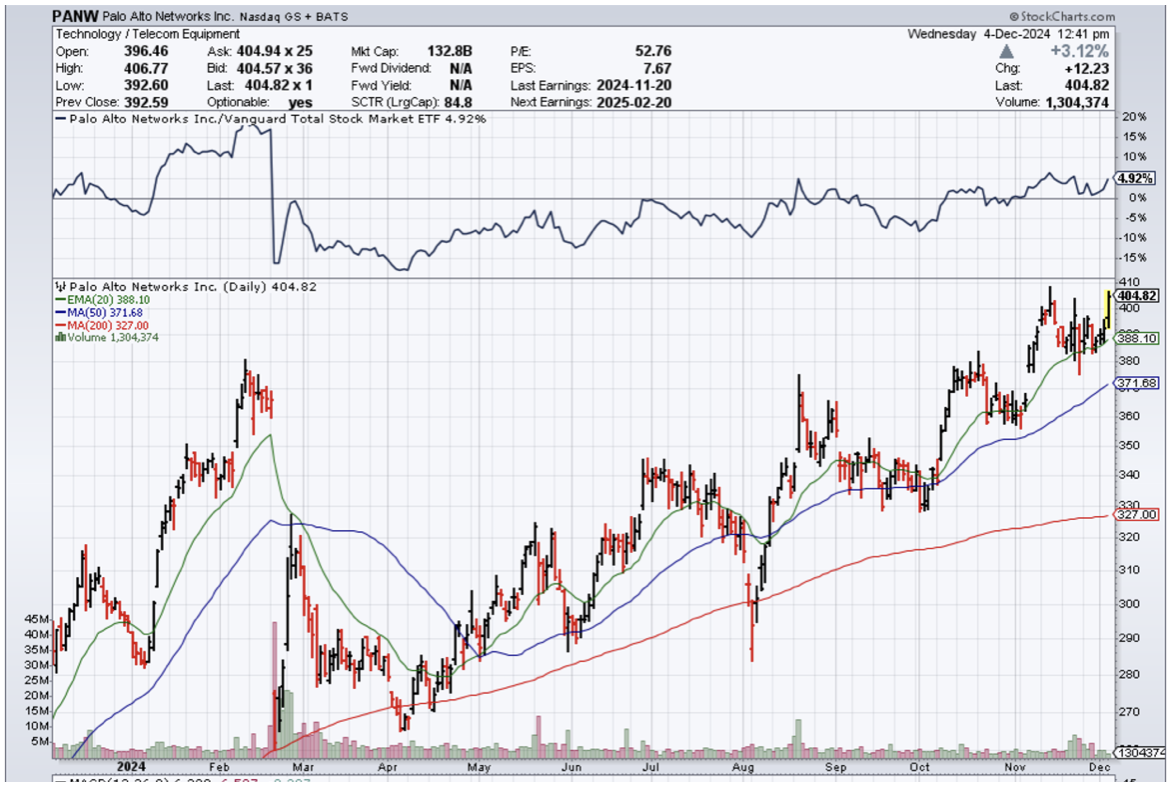1172x786 pixels.
Task: Click the Next Earnings date 2025-02-20
Action: tap(634, 102)
